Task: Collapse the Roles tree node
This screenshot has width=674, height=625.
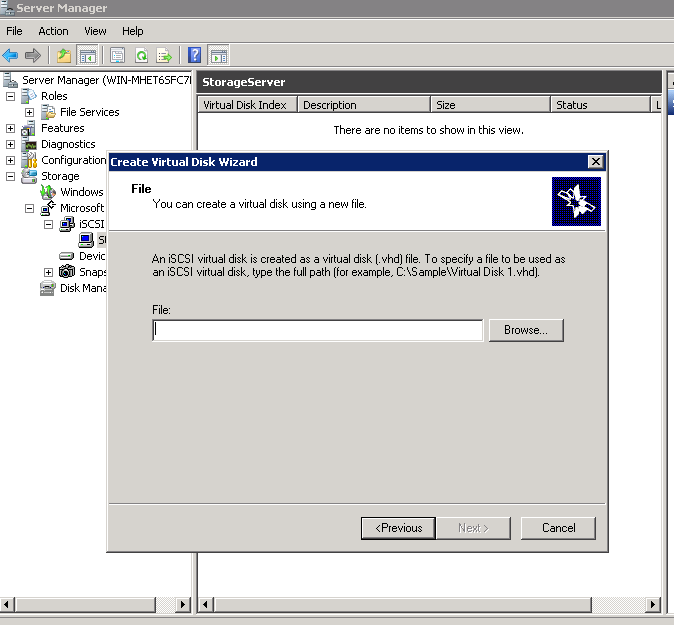Action: click(11, 96)
